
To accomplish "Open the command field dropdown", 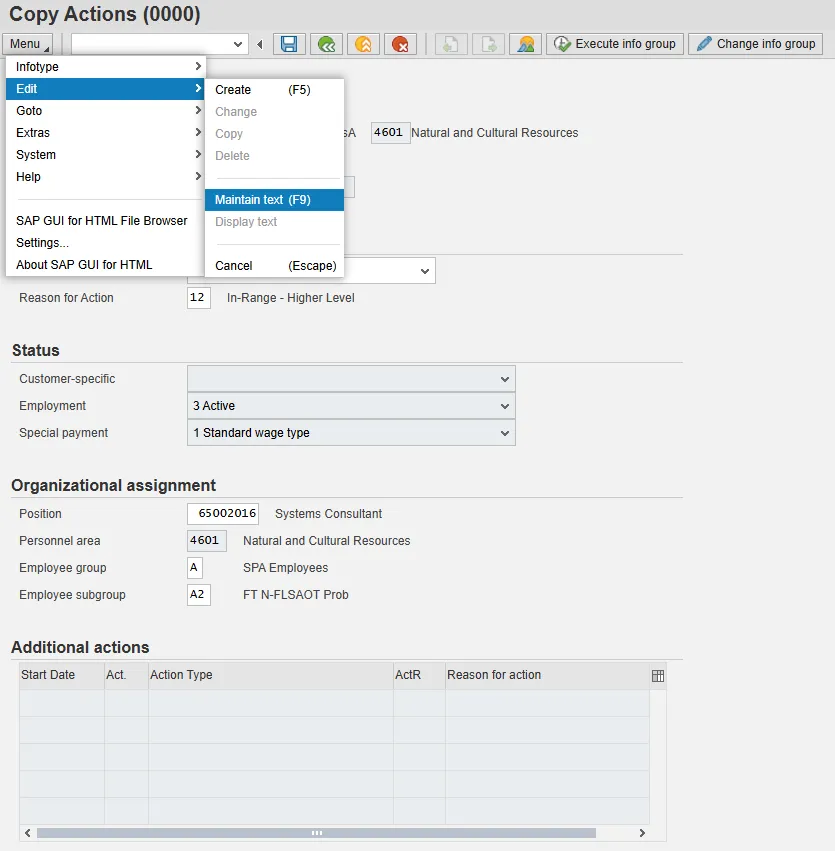I will click(x=238, y=44).
